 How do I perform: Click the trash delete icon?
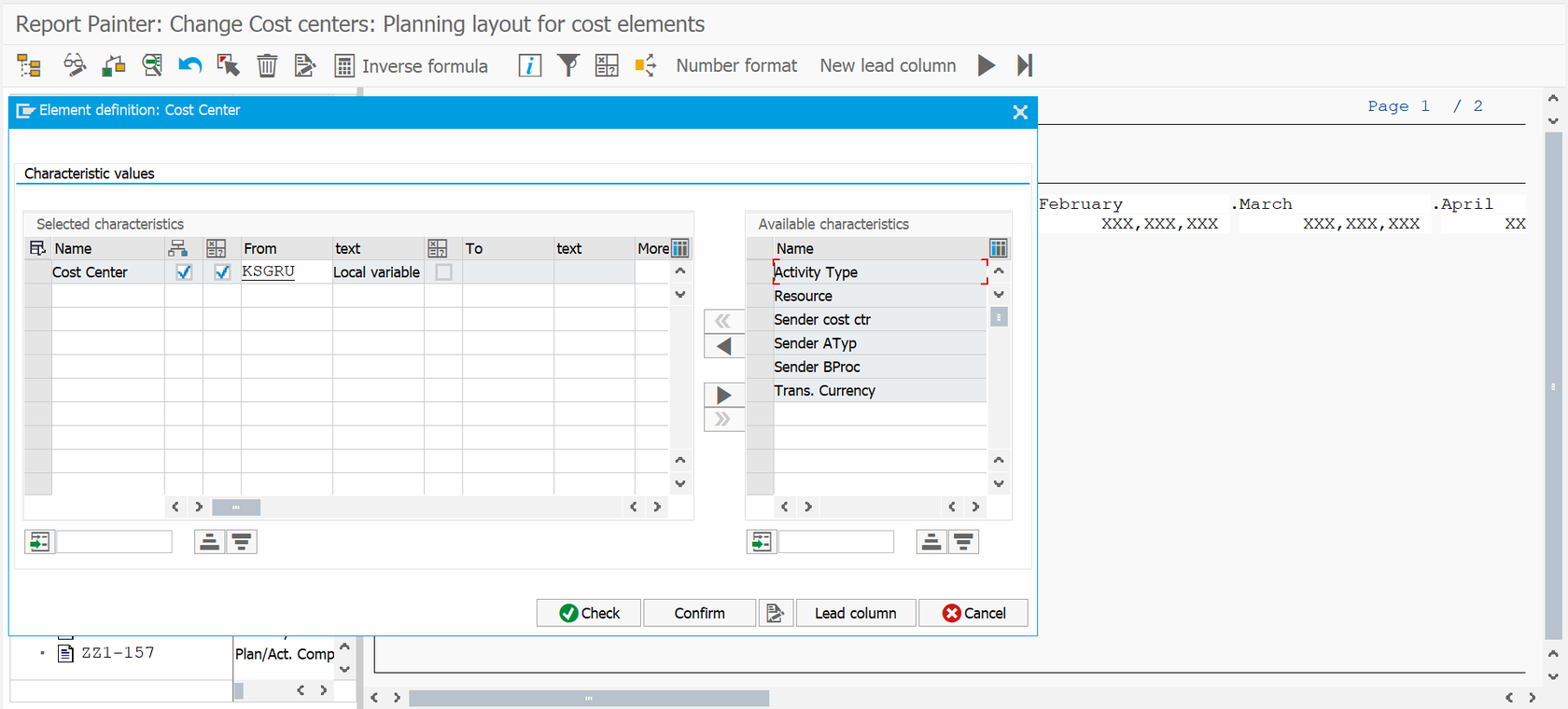coord(267,65)
